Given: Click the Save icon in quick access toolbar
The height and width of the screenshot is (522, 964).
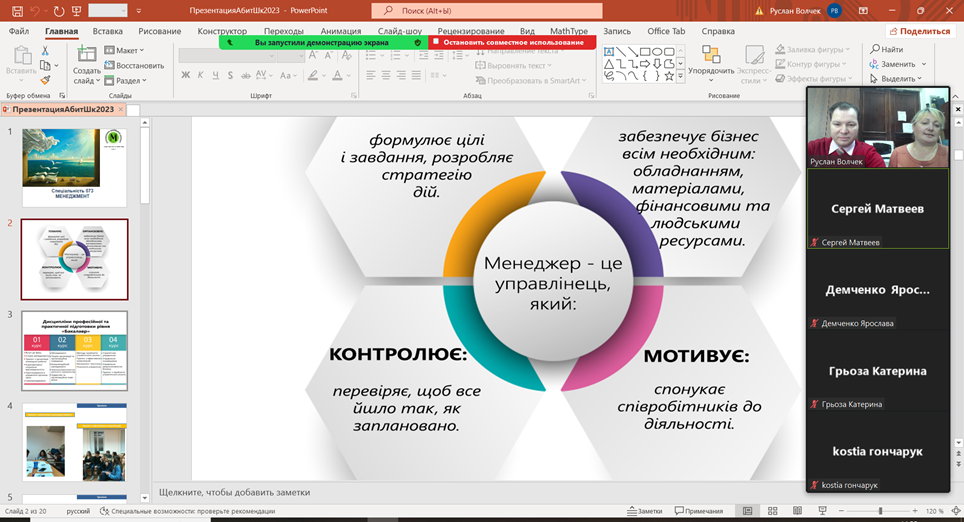Looking at the screenshot, I should point(17,11).
